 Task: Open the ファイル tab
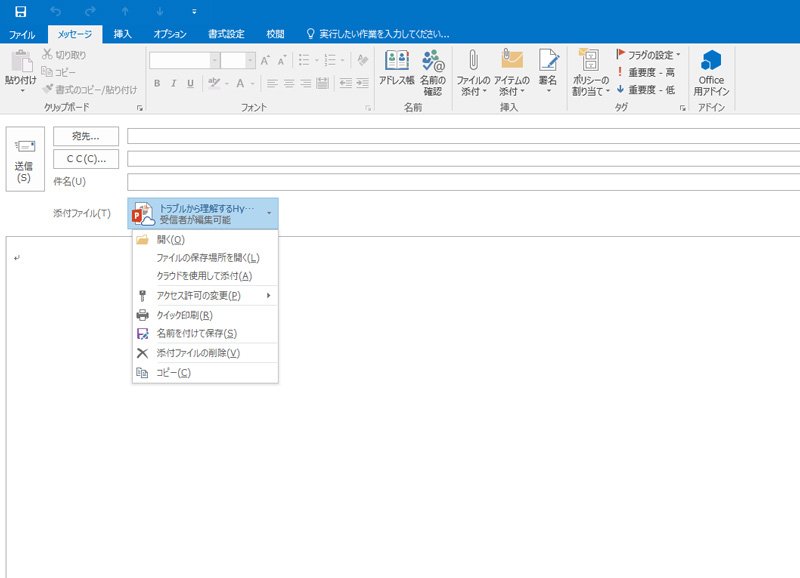(x=21, y=34)
